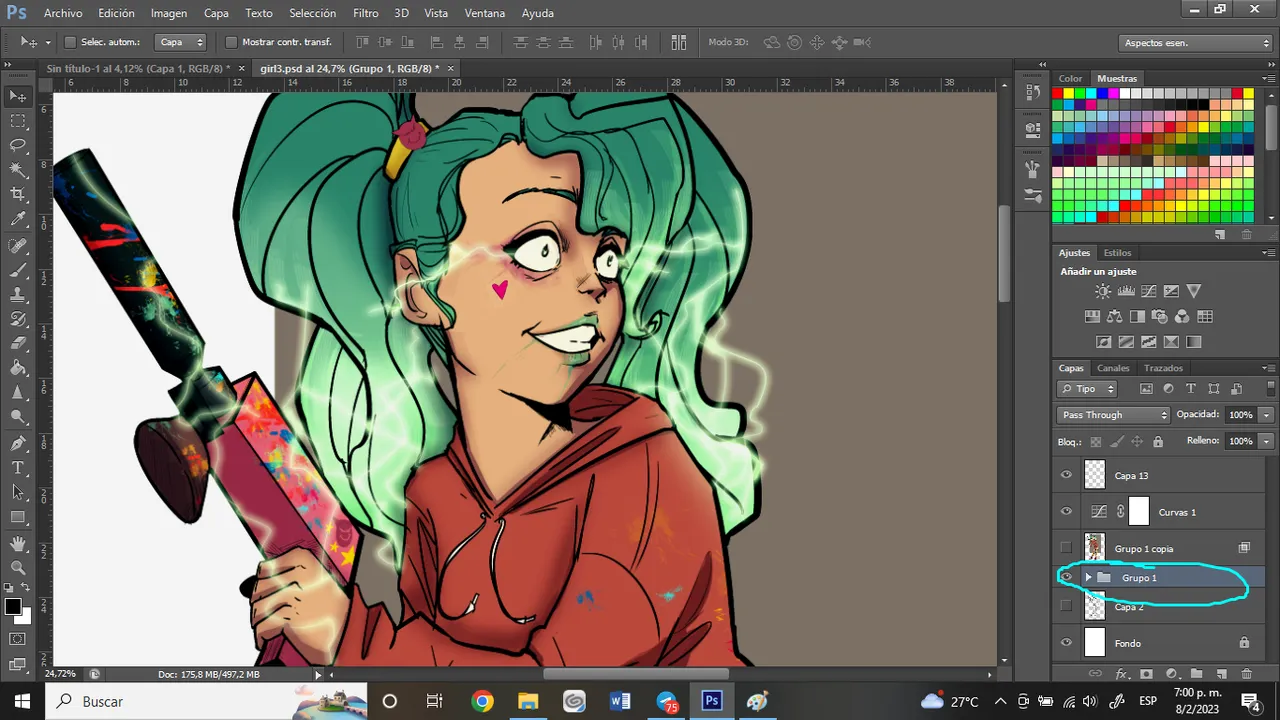Hide the Curvas 1 layer
This screenshot has width=1280, height=720.
coord(1066,511)
